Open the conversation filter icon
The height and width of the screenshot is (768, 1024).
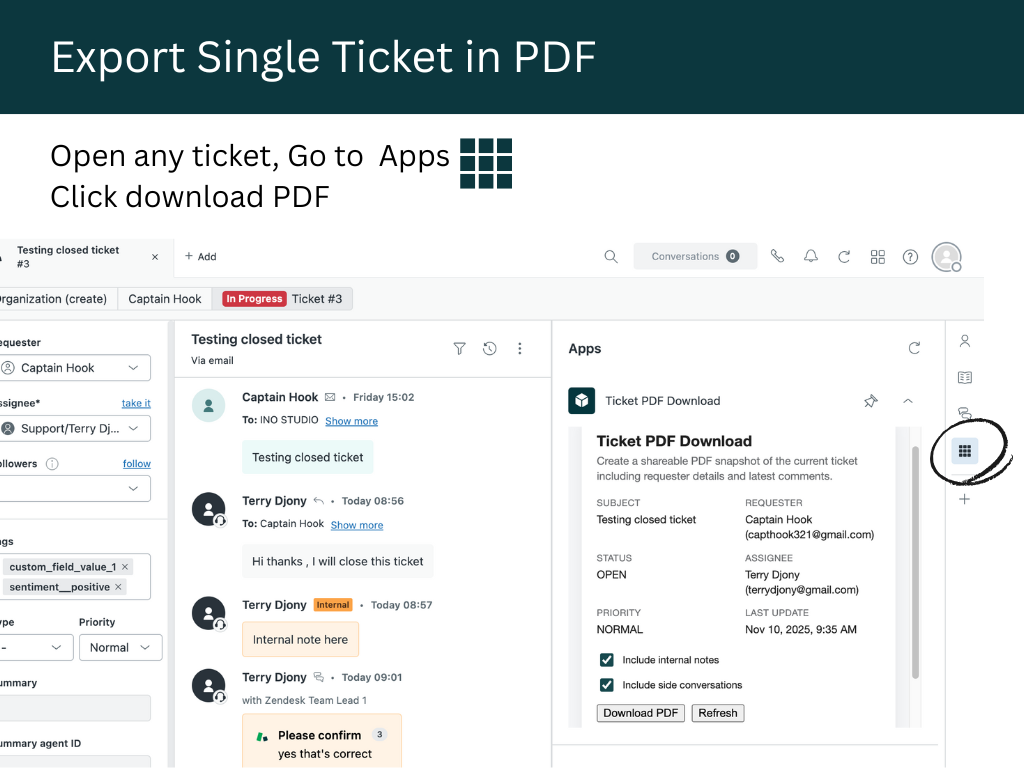pos(459,349)
